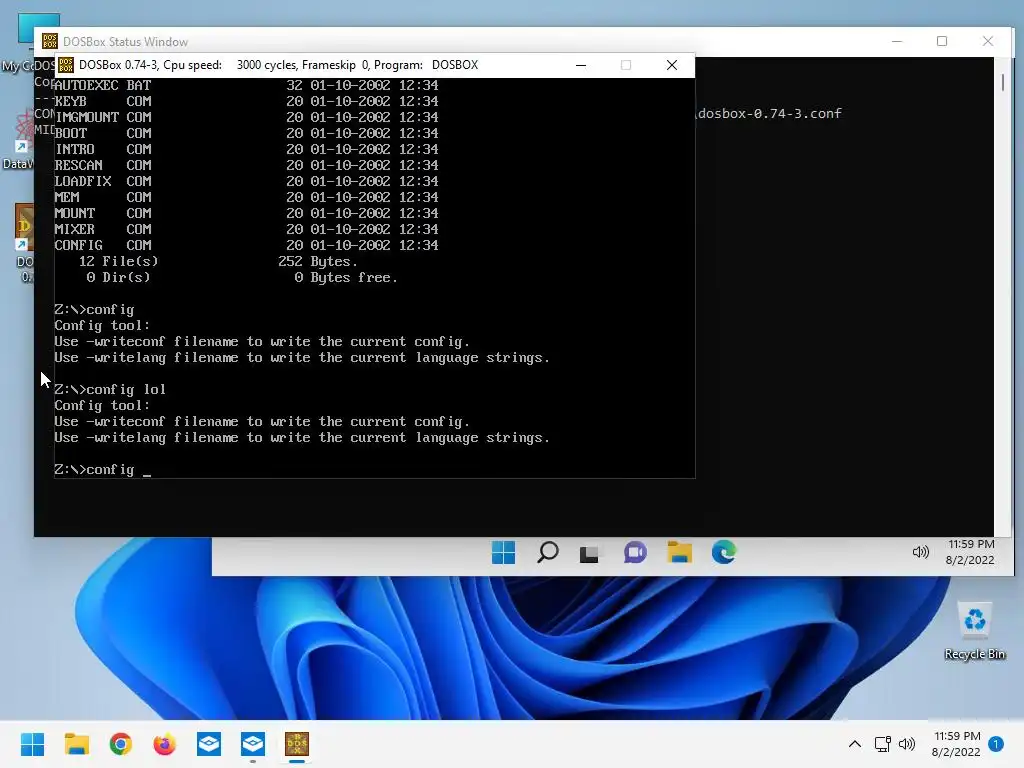Click the 'DOSBox Status Window' title text
This screenshot has height=768, width=1024.
tap(125, 42)
